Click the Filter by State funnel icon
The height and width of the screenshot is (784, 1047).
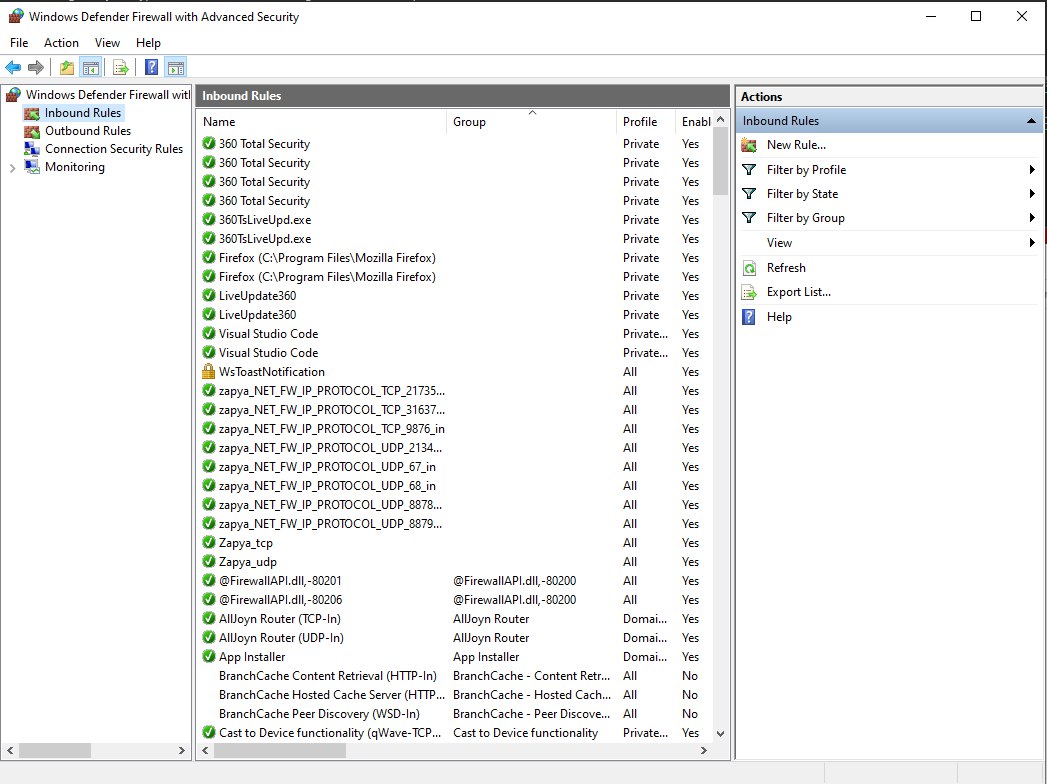pos(749,194)
